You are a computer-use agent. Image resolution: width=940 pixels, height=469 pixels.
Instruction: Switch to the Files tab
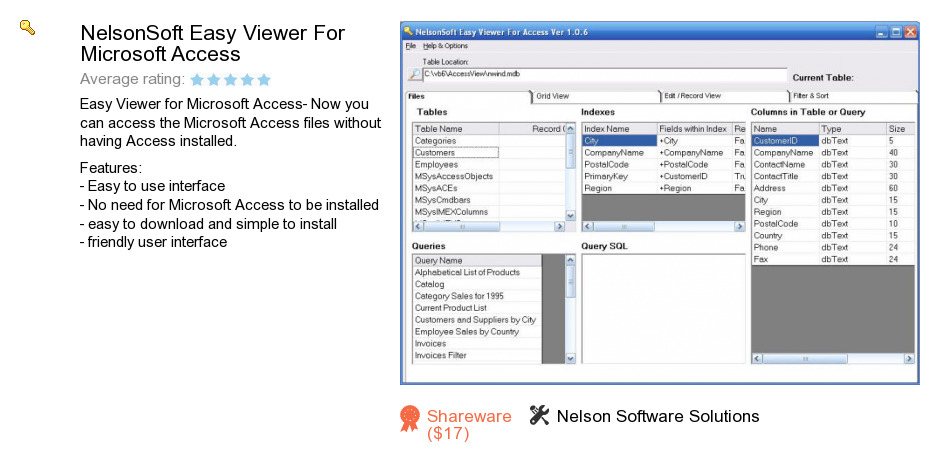468,96
